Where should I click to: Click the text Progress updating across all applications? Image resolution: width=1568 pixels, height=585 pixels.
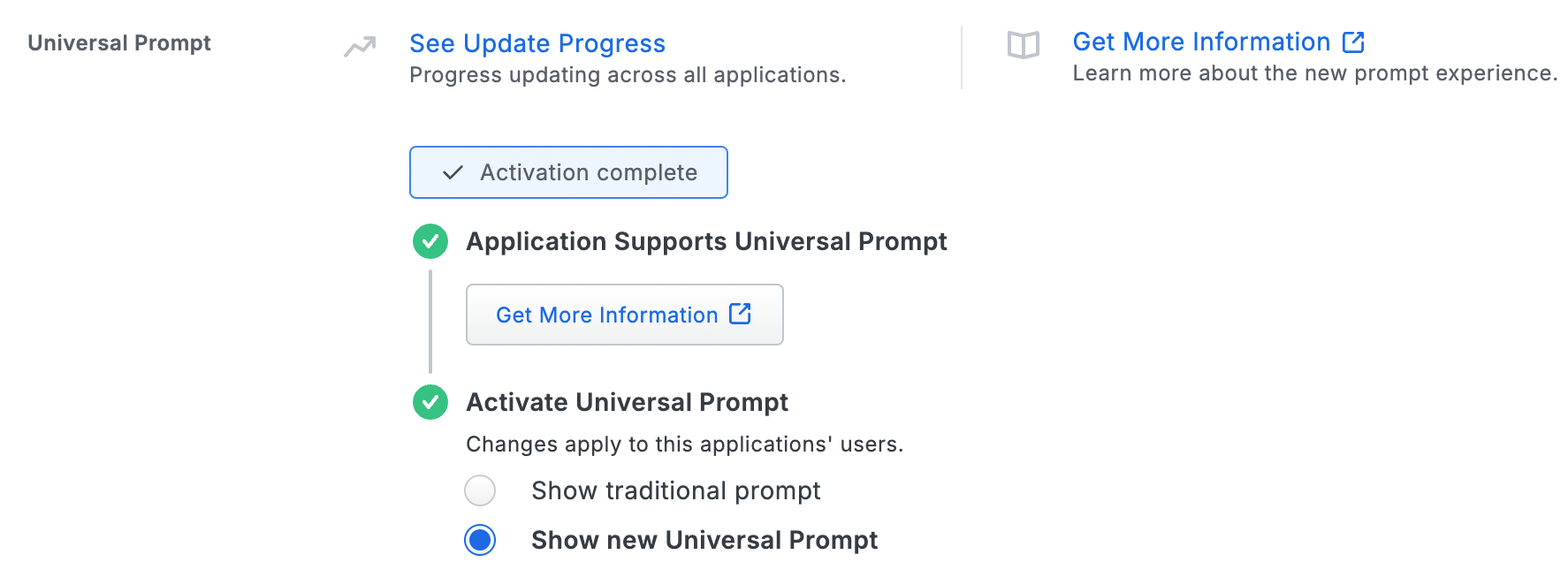tap(628, 74)
